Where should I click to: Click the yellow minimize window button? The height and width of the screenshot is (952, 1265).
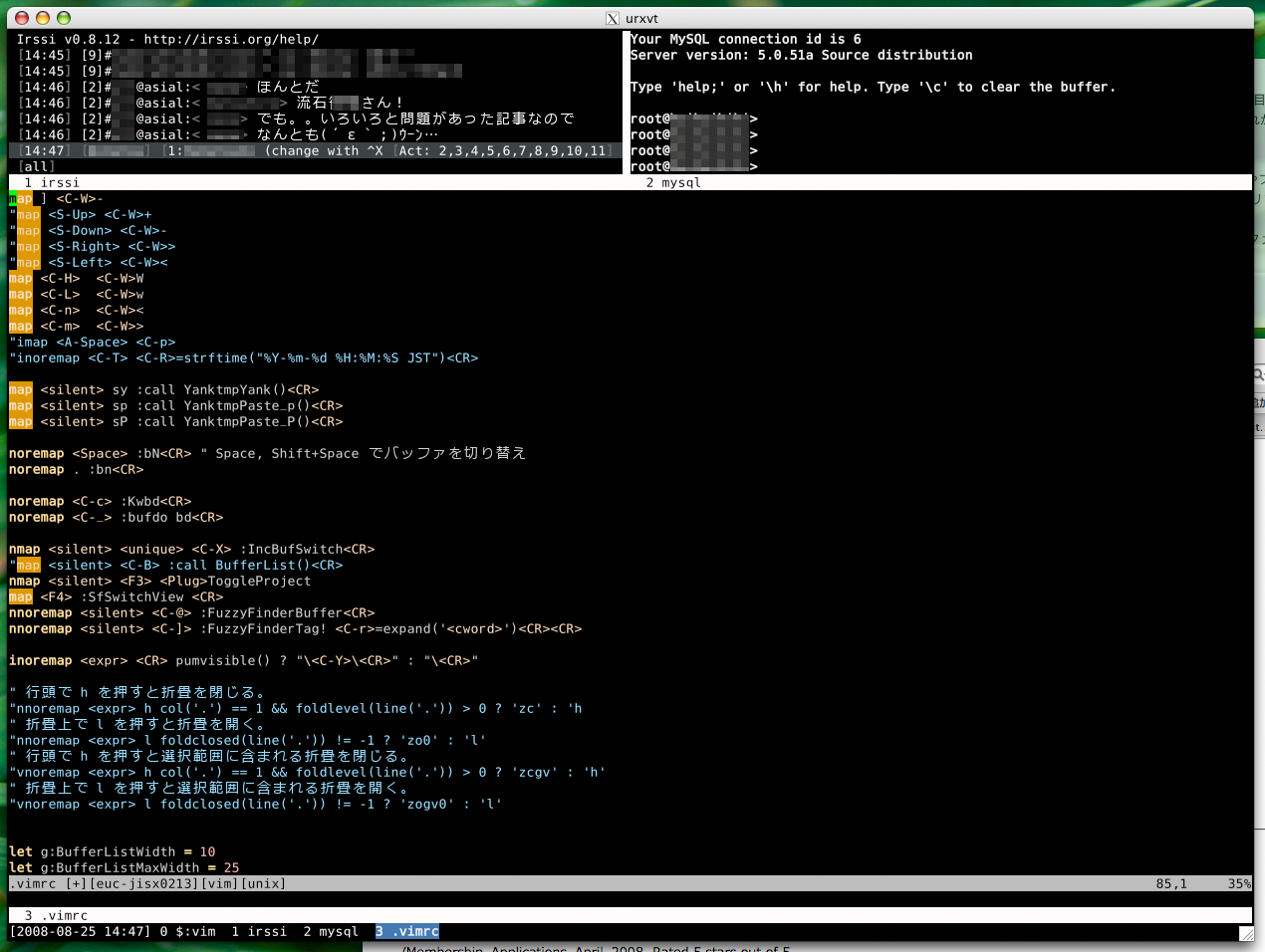(x=43, y=18)
